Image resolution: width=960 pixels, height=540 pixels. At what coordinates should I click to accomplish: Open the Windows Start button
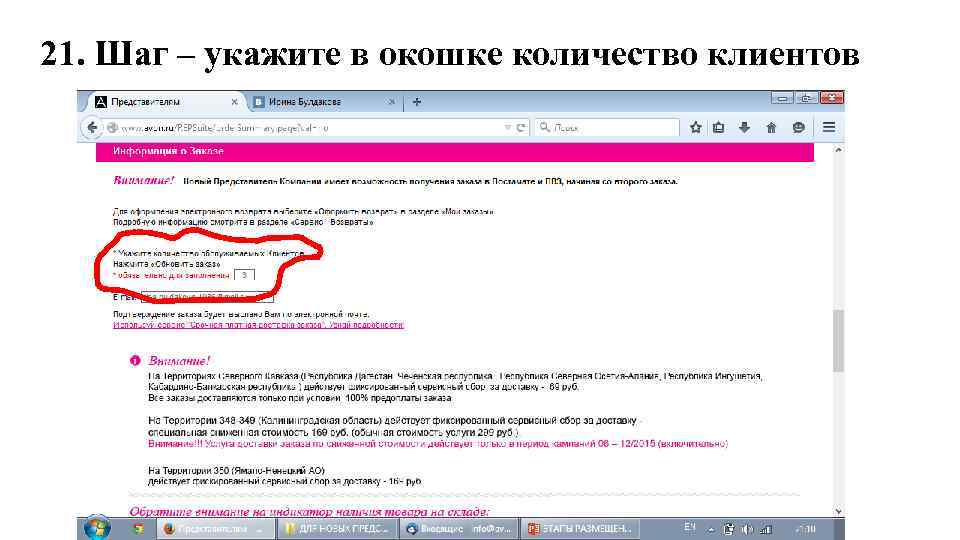point(97,528)
